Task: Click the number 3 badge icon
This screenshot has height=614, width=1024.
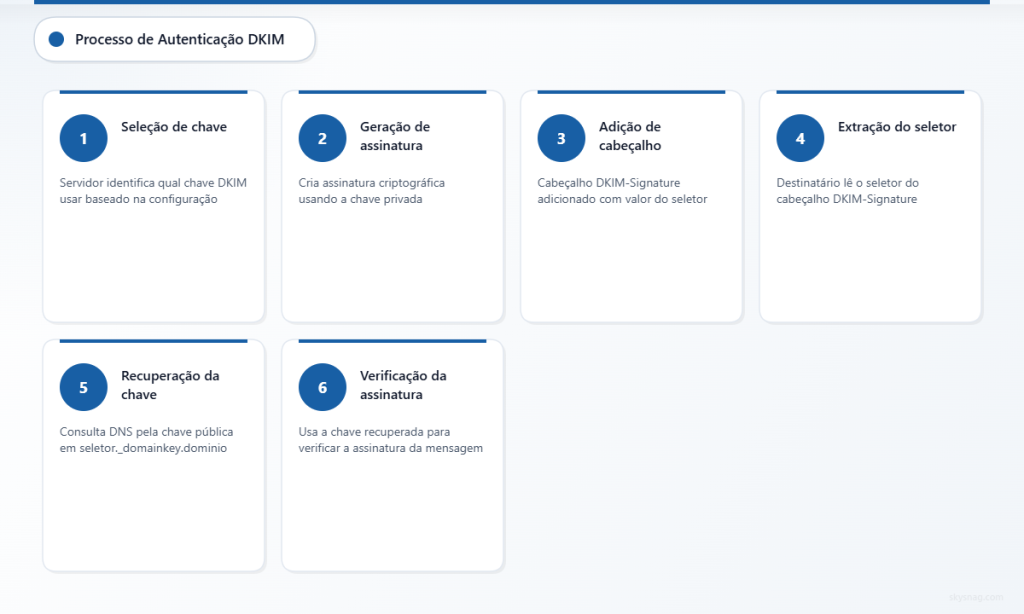Action: coord(561,137)
